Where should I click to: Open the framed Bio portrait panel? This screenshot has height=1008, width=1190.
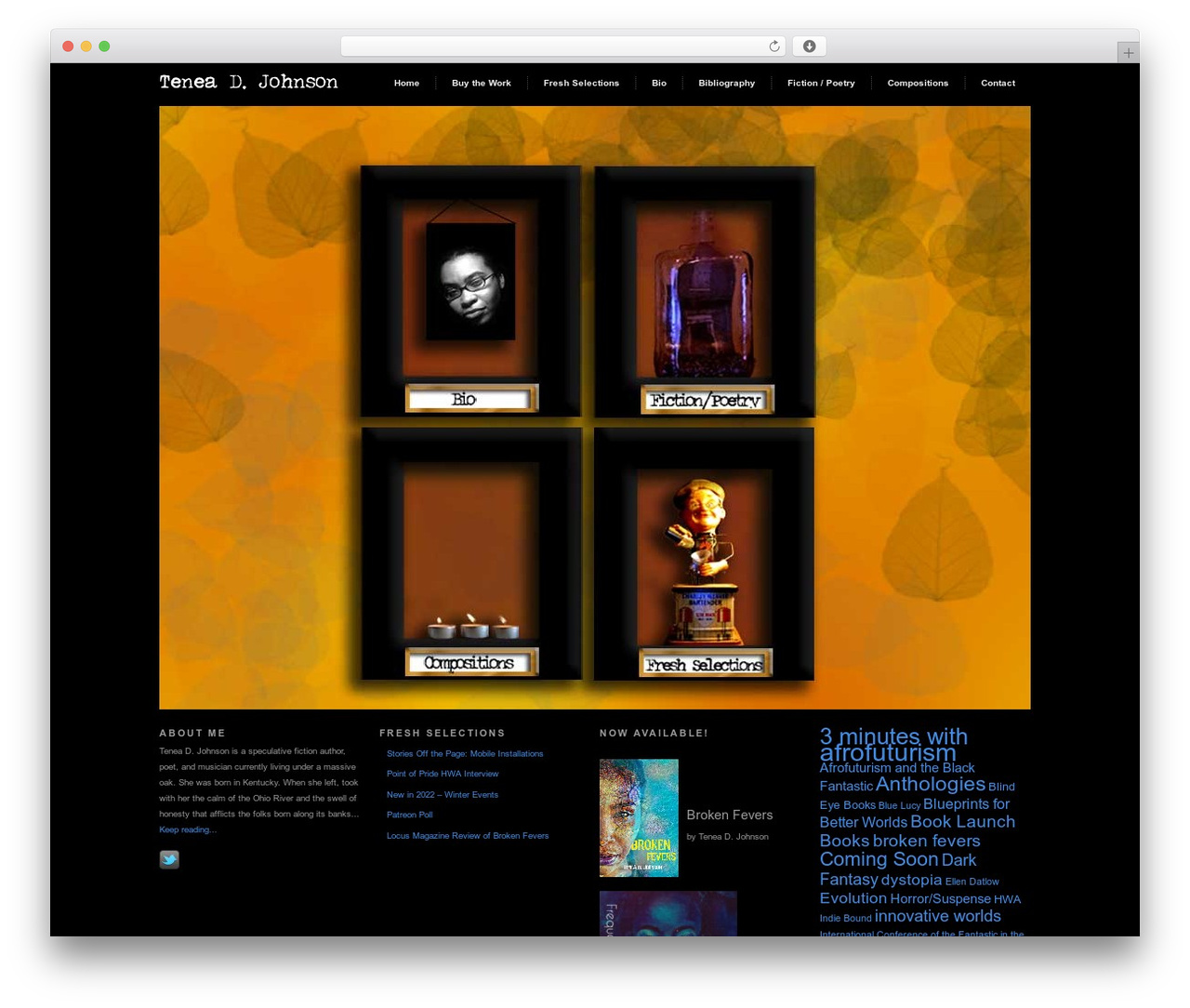[470, 291]
